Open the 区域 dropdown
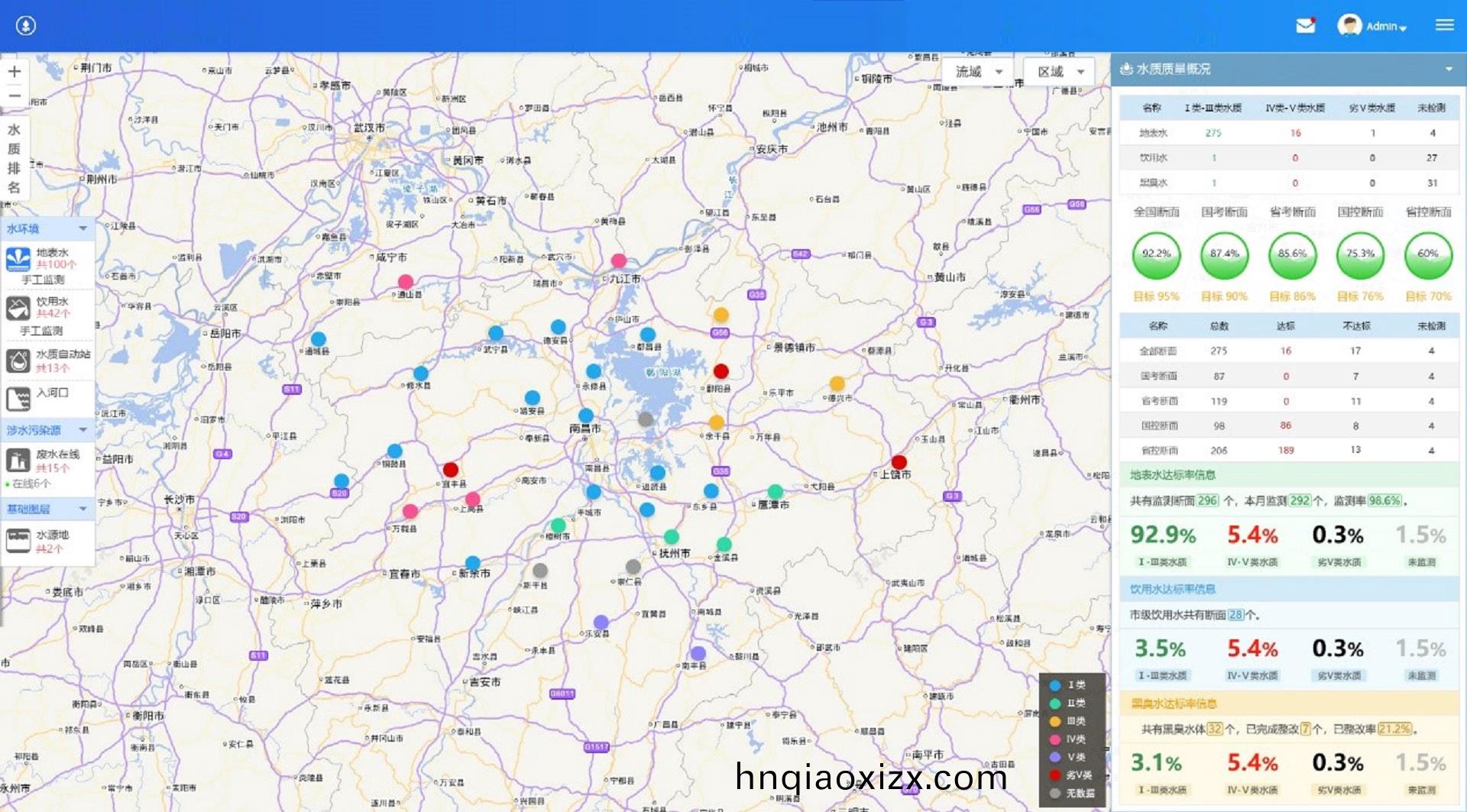The height and width of the screenshot is (812, 1467). click(x=1060, y=72)
